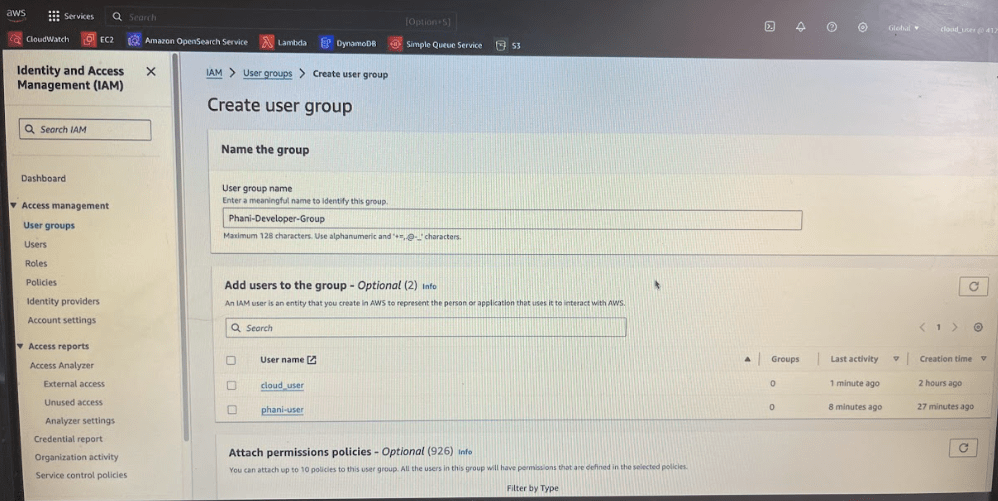Screen dimensions: 998x501
Task: Open CloudShell from the top bar
Action: (769, 27)
